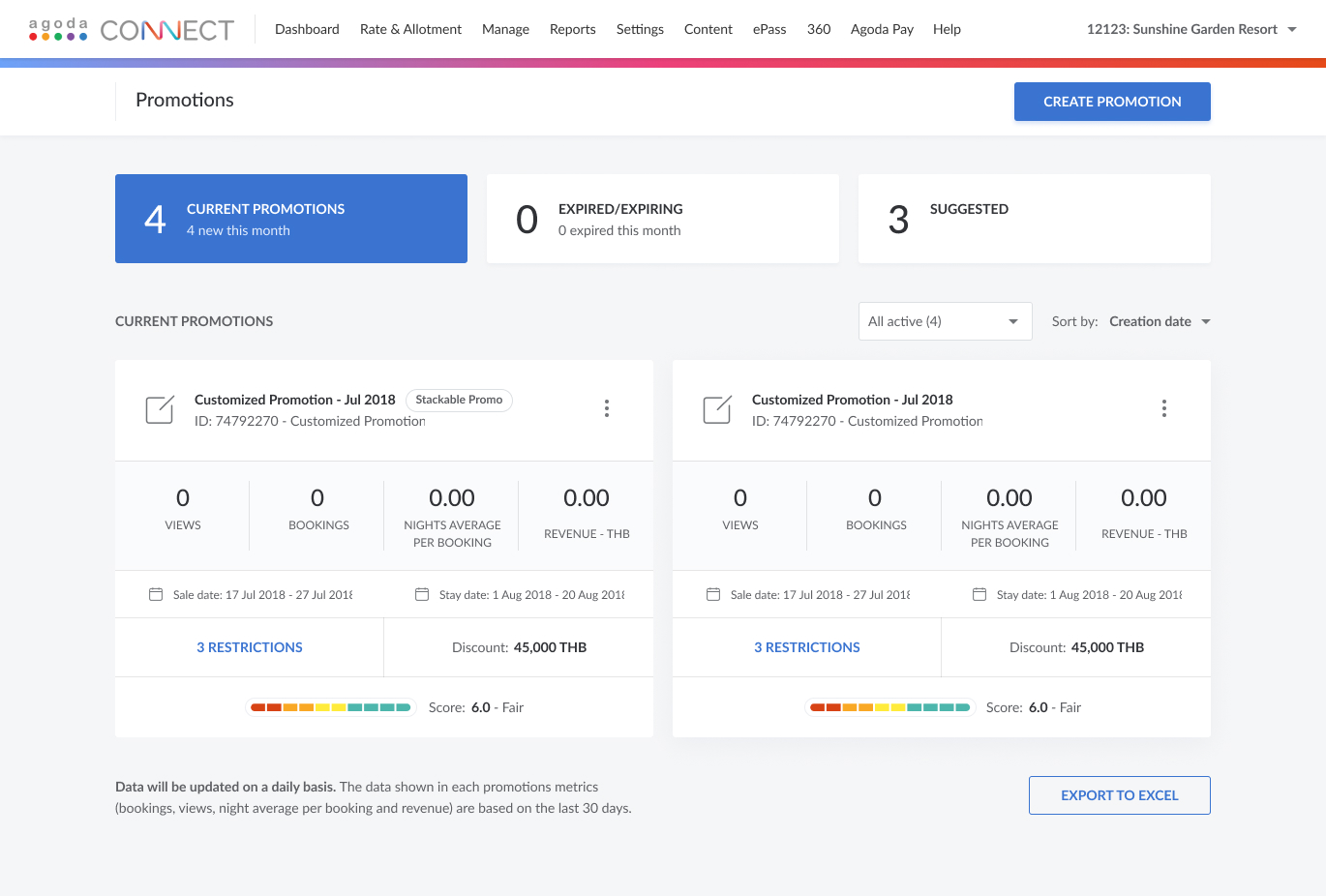Expand the Sunshine Garden Resort property dropdown
This screenshot has height=896, width=1326.
tap(1191, 29)
